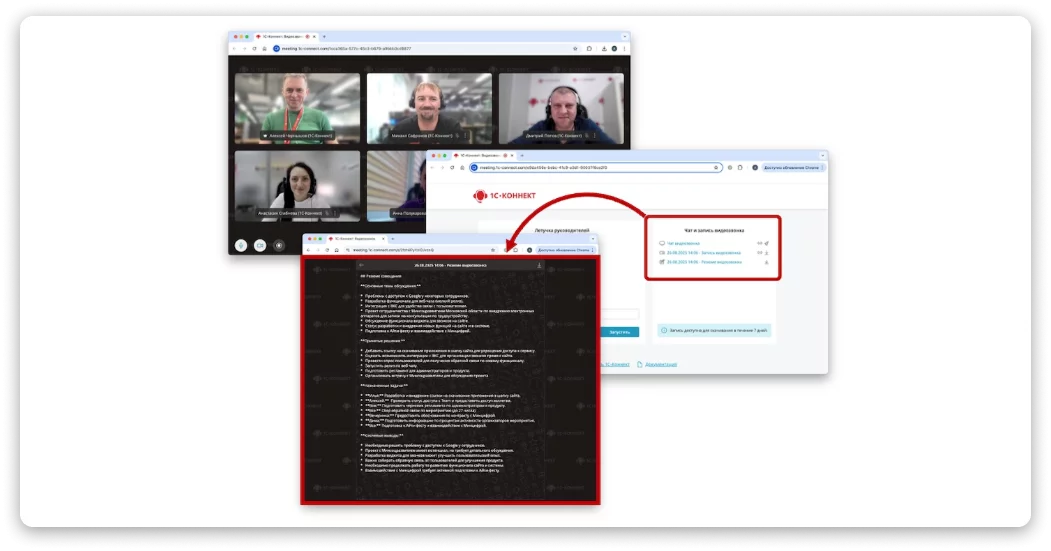This screenshot has width=1051, height=551.
Task: Reload the 1С-Коннект meeting page
Action: 452,168
